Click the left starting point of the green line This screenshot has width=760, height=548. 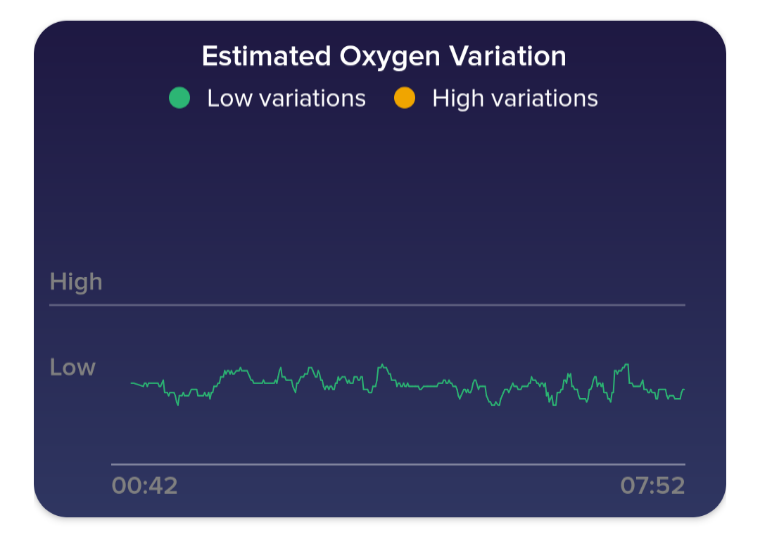coord(132,382)
